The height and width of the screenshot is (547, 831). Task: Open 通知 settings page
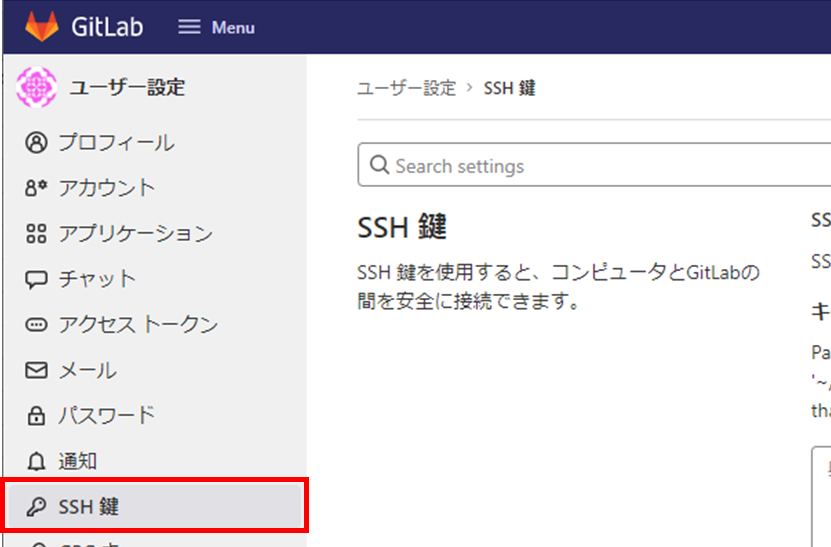(x=77, y=461)
